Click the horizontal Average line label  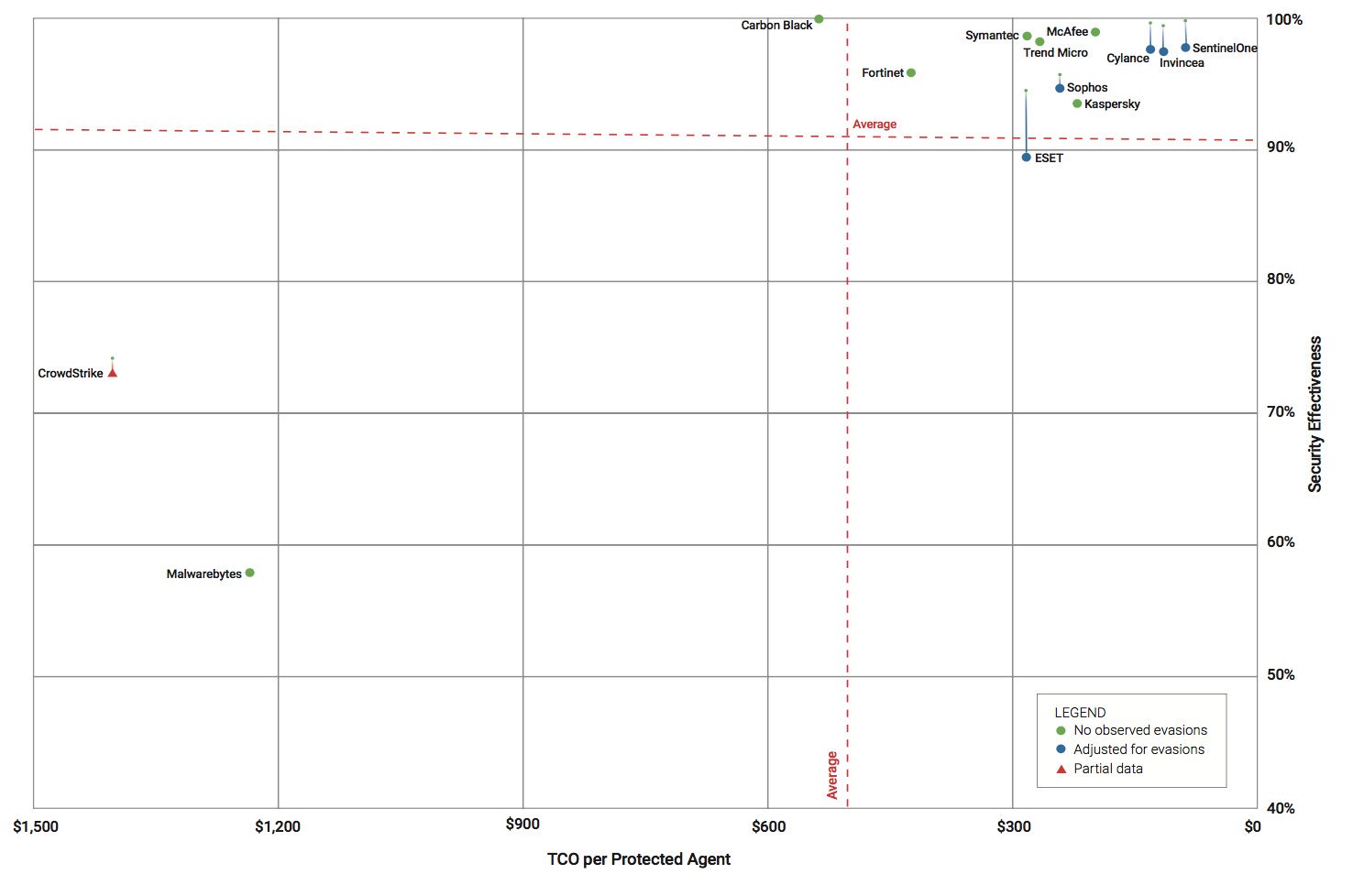(x=874, y=125)
